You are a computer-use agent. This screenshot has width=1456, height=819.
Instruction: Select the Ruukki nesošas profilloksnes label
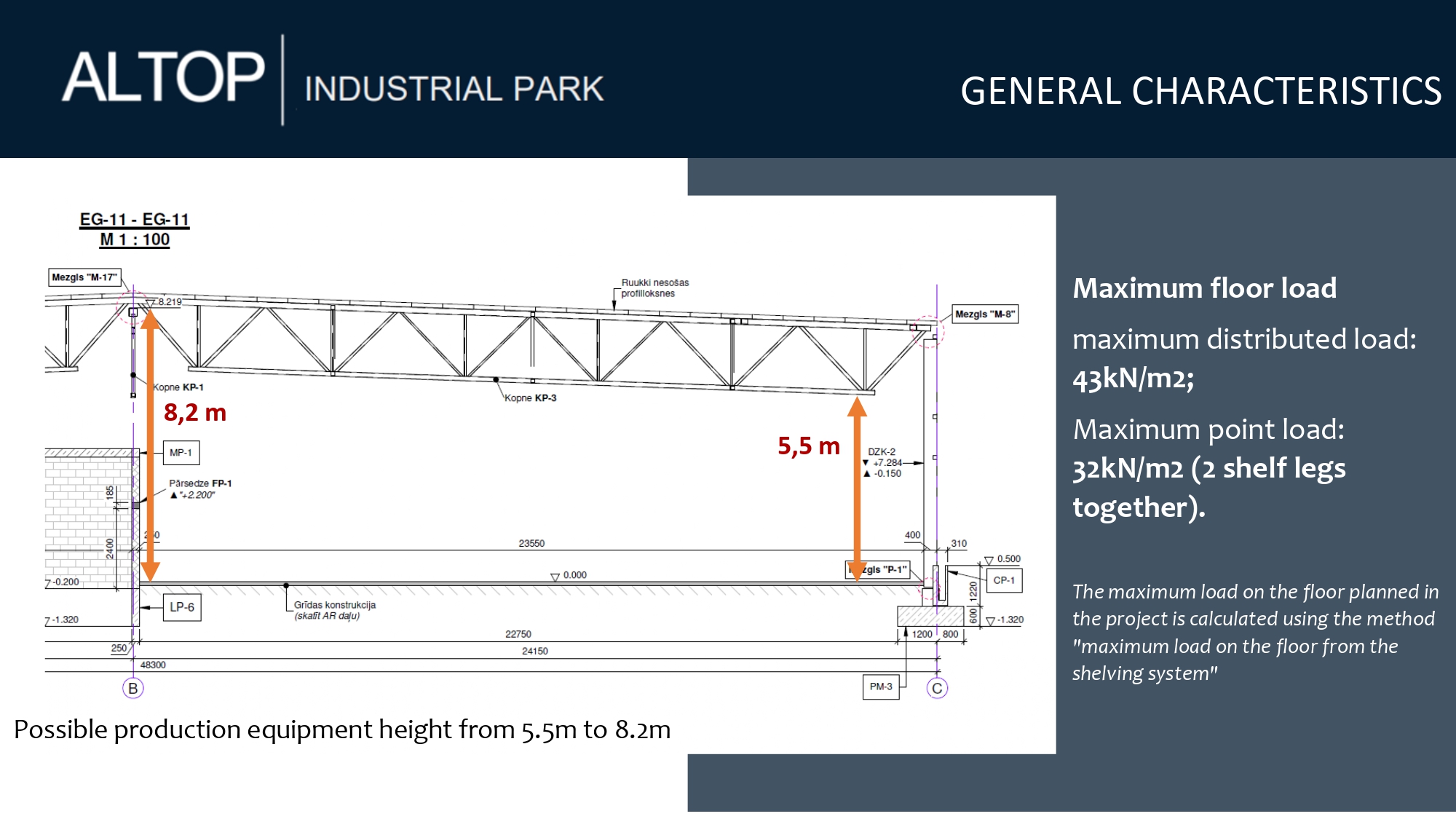[654, 288]
